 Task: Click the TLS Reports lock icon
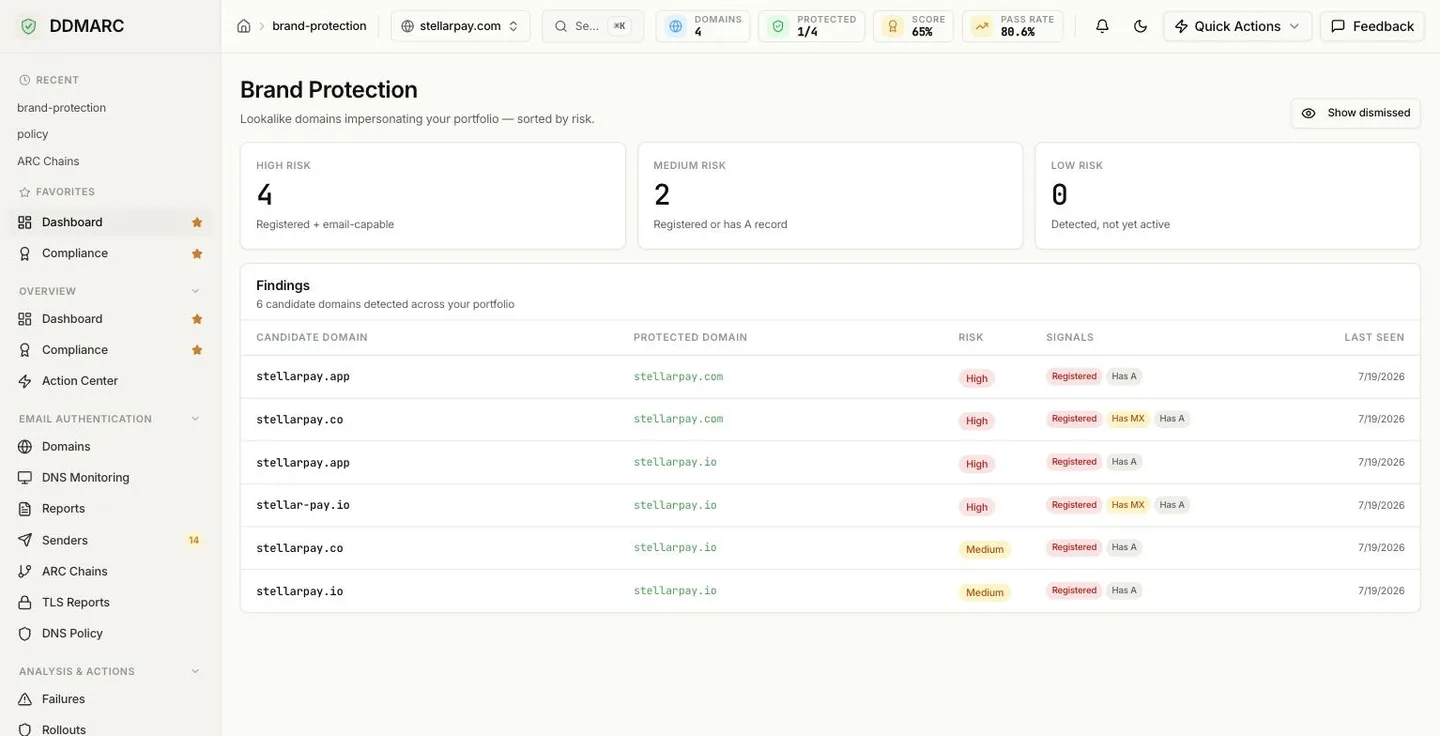click(x=25, y=602)
